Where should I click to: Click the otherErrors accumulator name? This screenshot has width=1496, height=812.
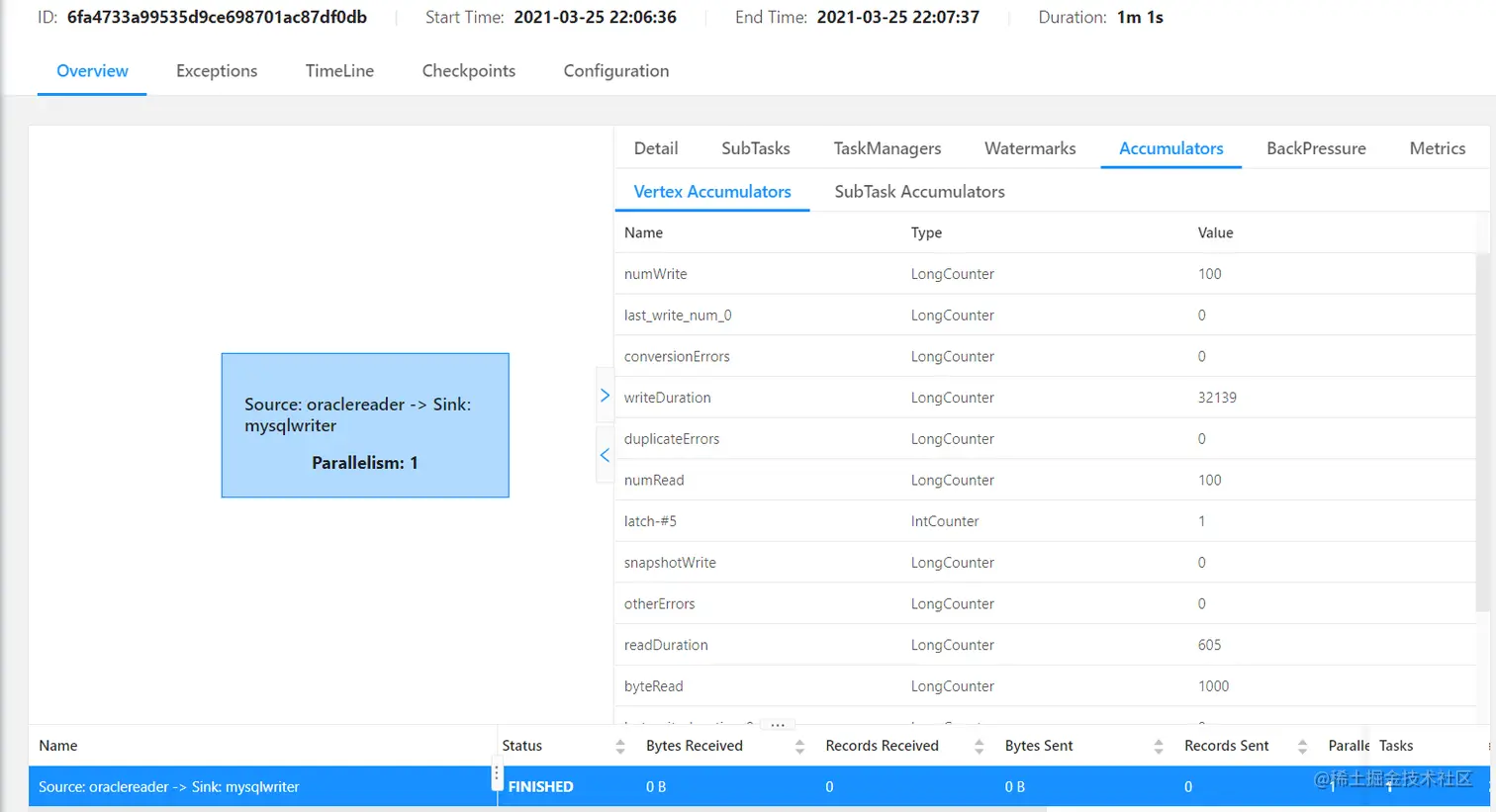(x=659, y=604)
